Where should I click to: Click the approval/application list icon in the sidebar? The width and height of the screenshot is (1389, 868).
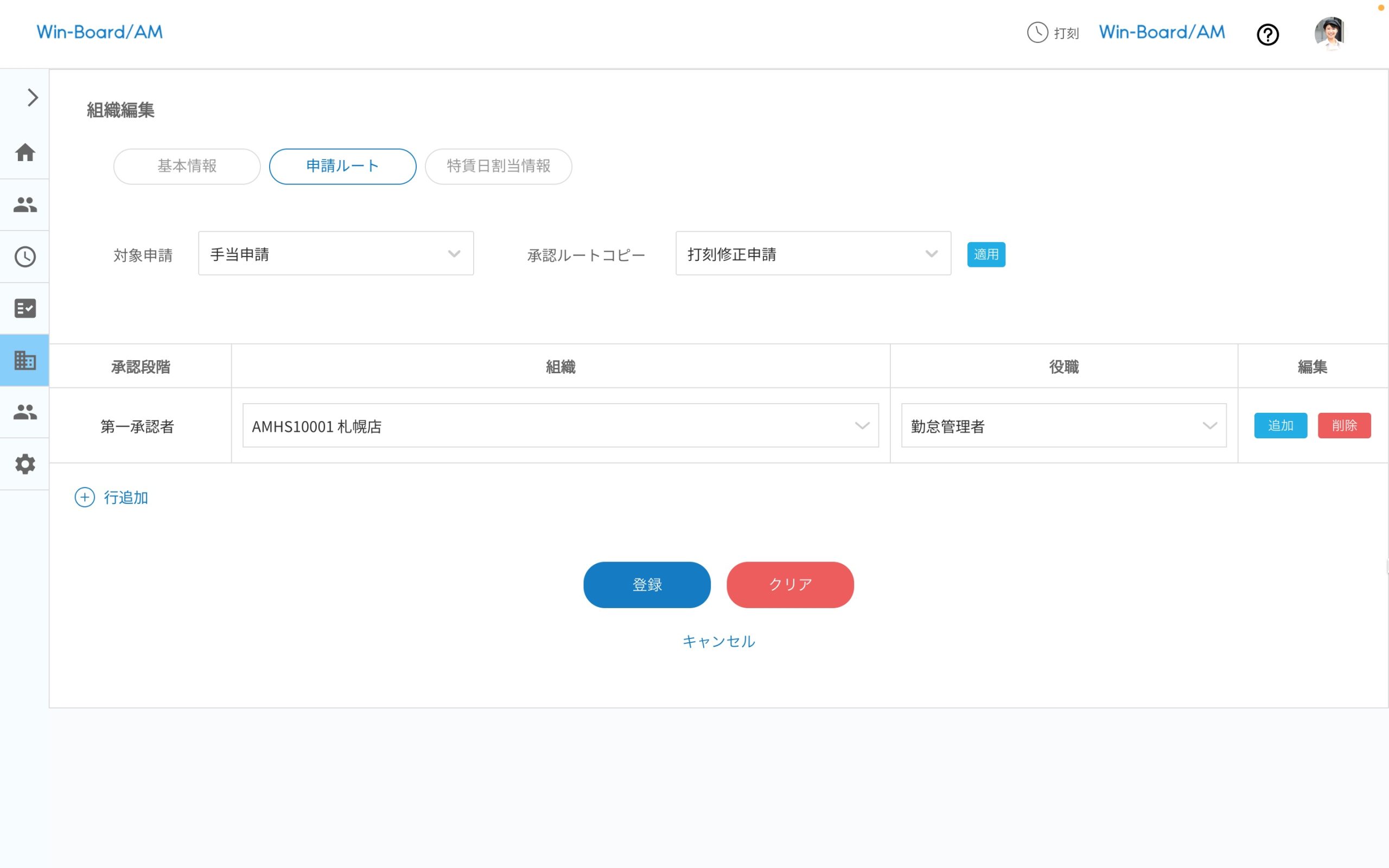[24, 308]
